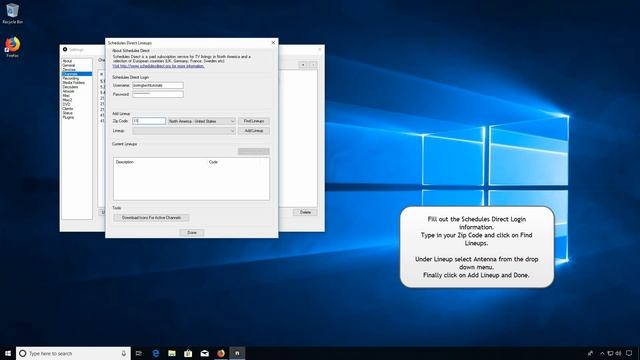Open the Action Center notifications icon
The image size is (640, 360).
[629, 353]
